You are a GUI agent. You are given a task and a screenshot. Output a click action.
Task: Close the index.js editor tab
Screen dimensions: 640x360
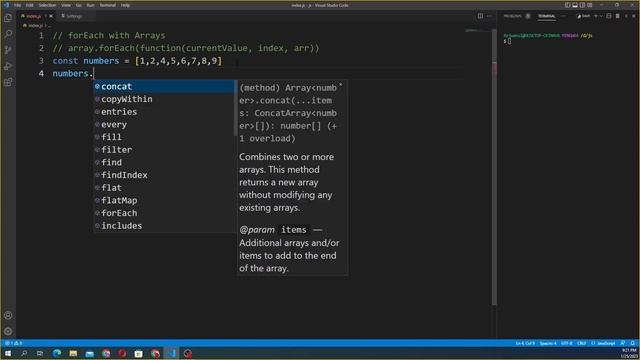coord(51,16)
